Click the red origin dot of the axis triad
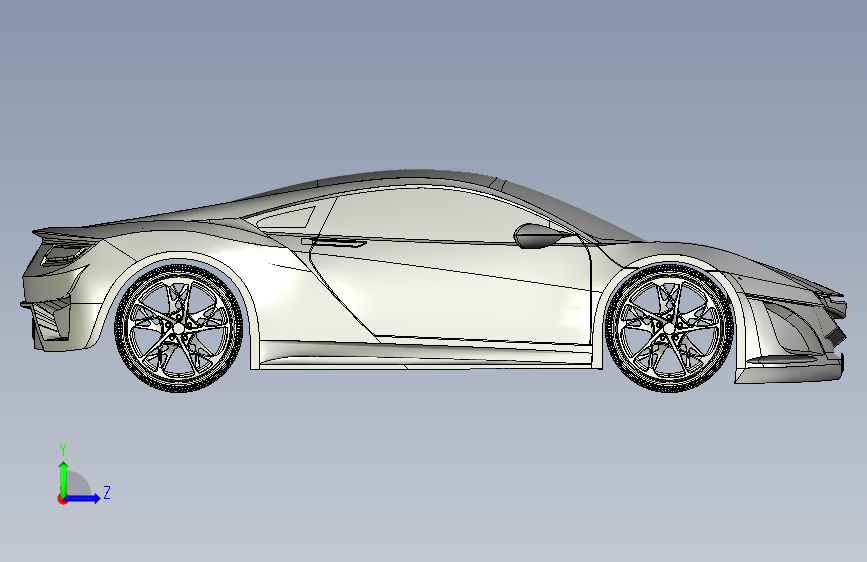This screenshot has height=562, width=867. [x=61, y=499]
